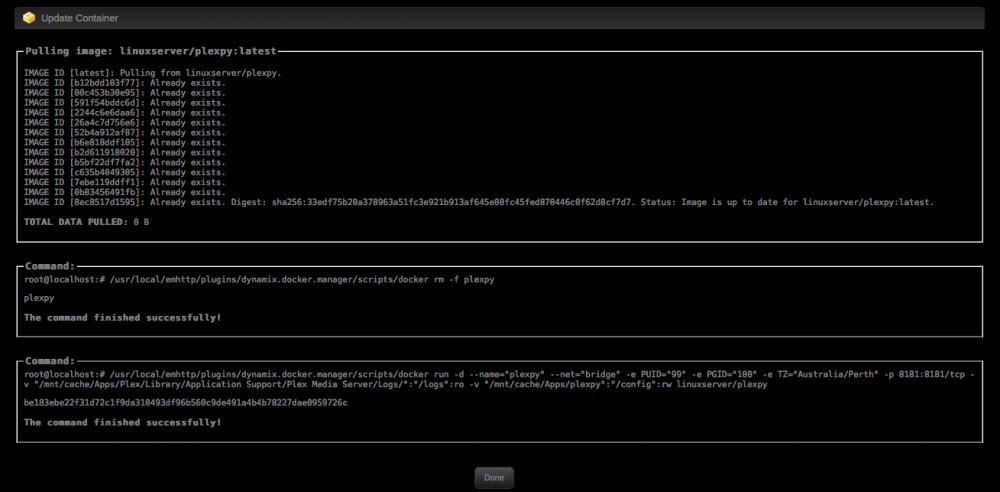Image resolution: width=1000 pixels, height=492 pixels.
Task: Click the image ID 26a4c7d756e6 line
Action: pos(124,123)
